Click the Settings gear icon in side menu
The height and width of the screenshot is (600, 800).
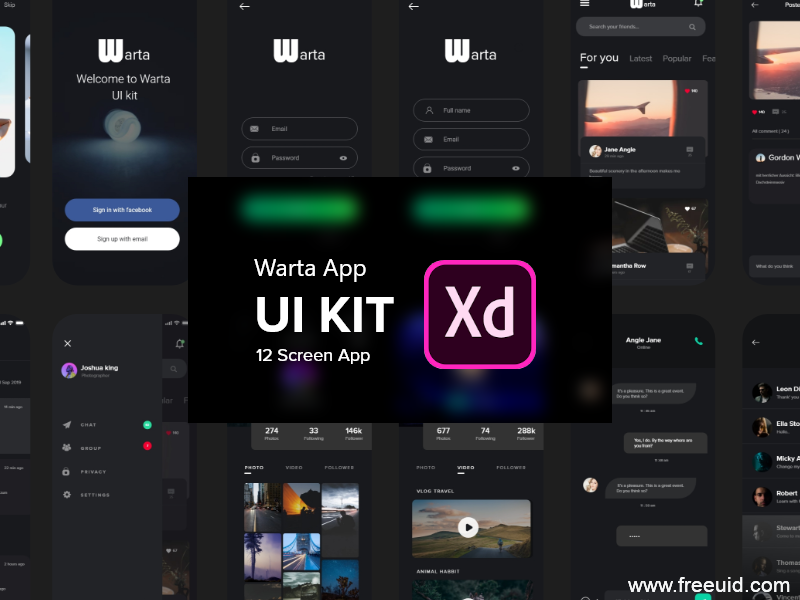(67, 494)
